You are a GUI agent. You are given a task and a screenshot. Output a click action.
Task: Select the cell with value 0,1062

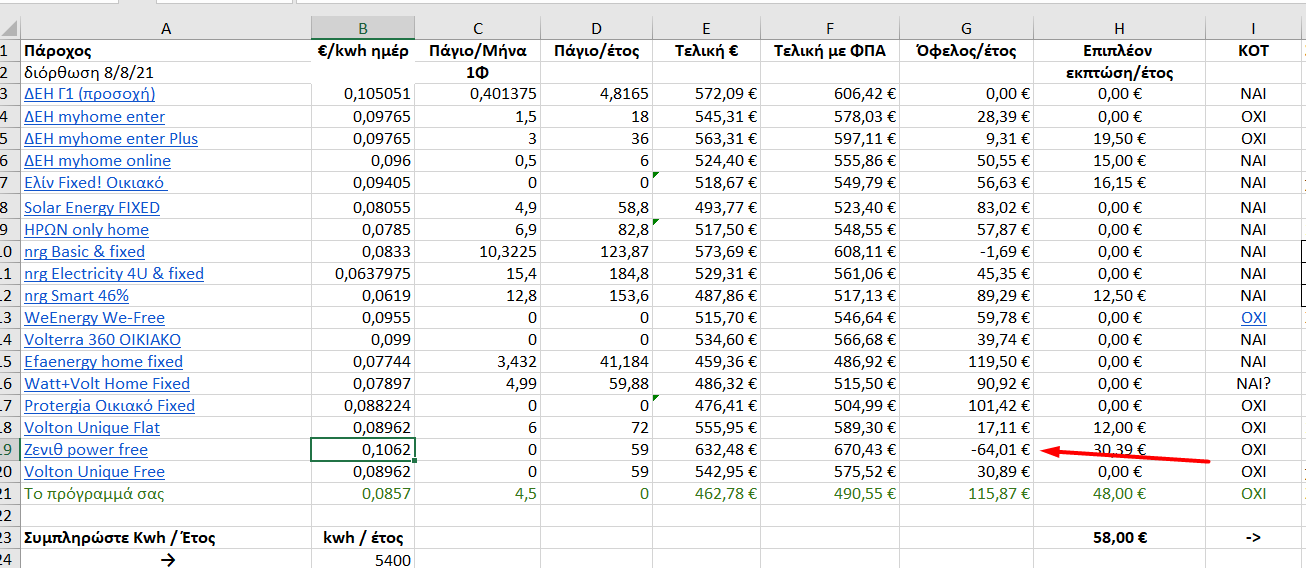(x=362, y=450)
